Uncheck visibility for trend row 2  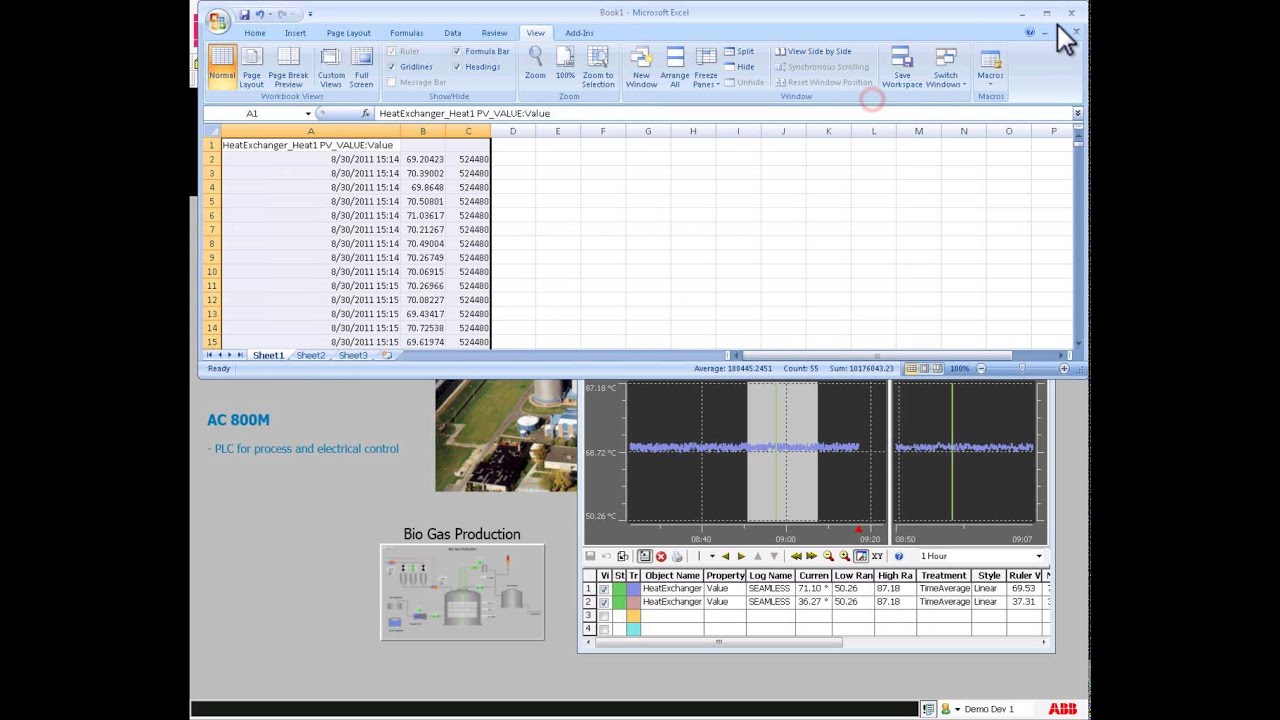coord(604,602)
